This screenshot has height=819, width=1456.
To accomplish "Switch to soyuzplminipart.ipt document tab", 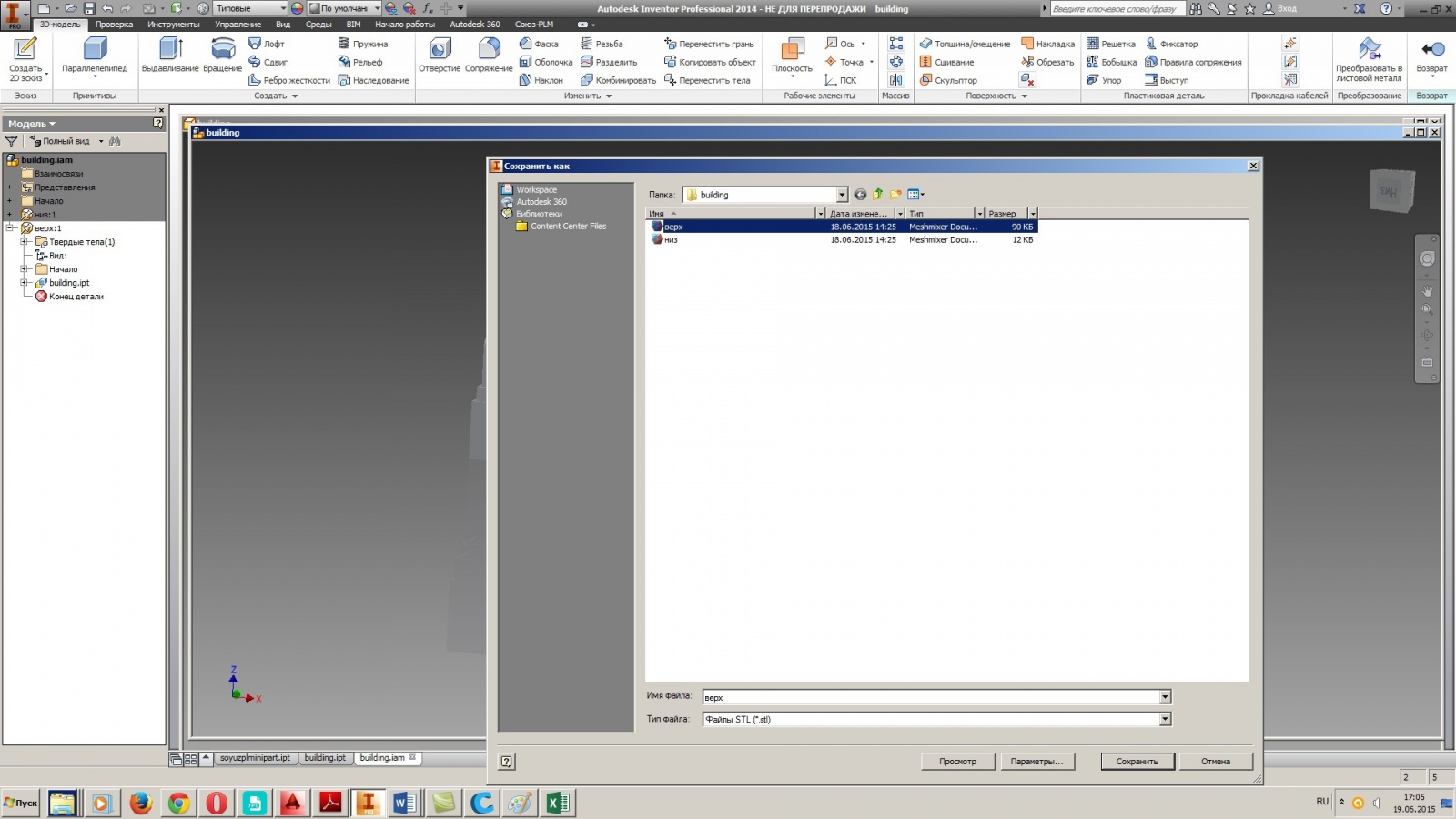I will coord(255,758).
